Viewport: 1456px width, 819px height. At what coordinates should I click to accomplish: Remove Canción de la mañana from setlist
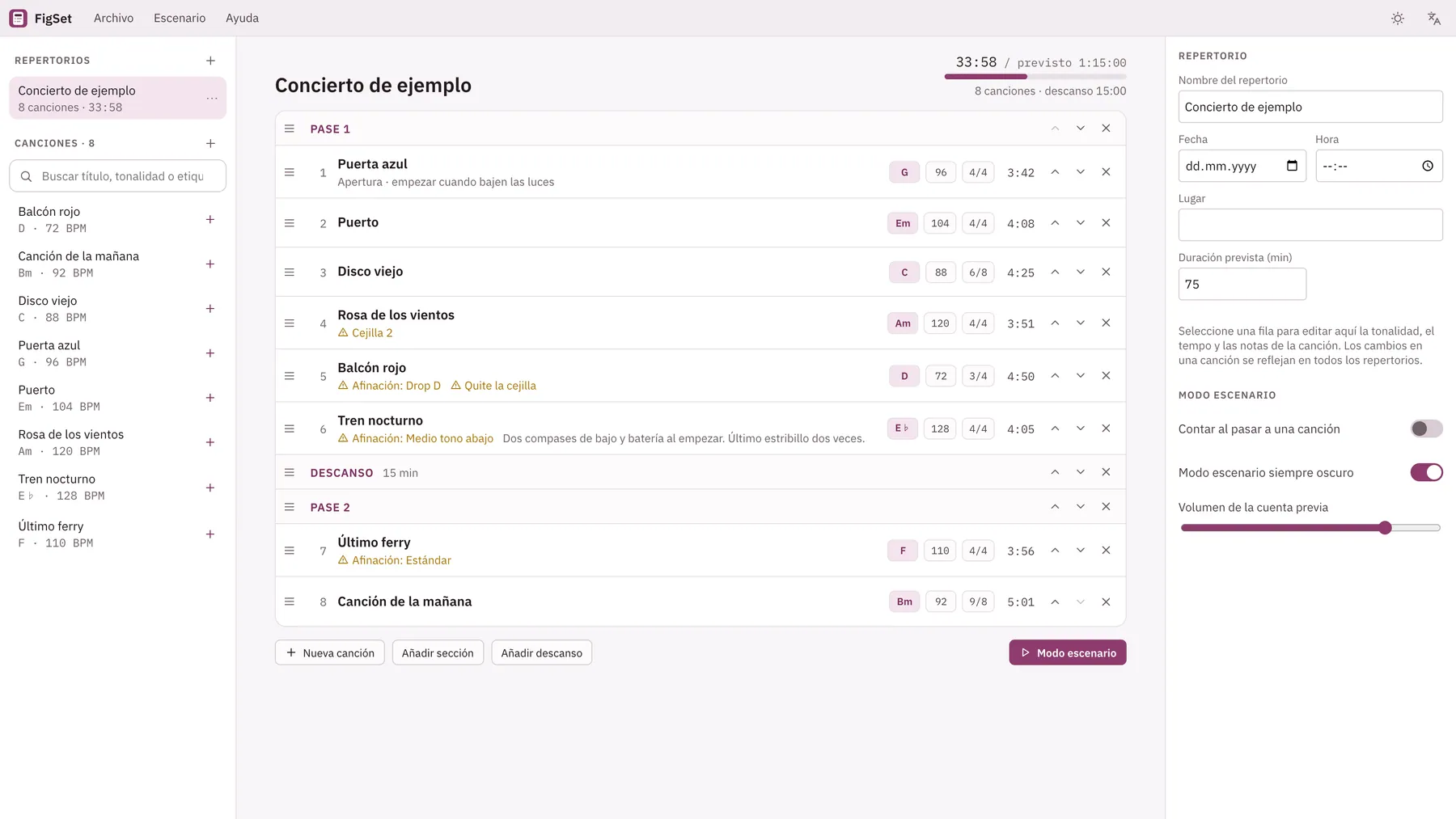1106,602
